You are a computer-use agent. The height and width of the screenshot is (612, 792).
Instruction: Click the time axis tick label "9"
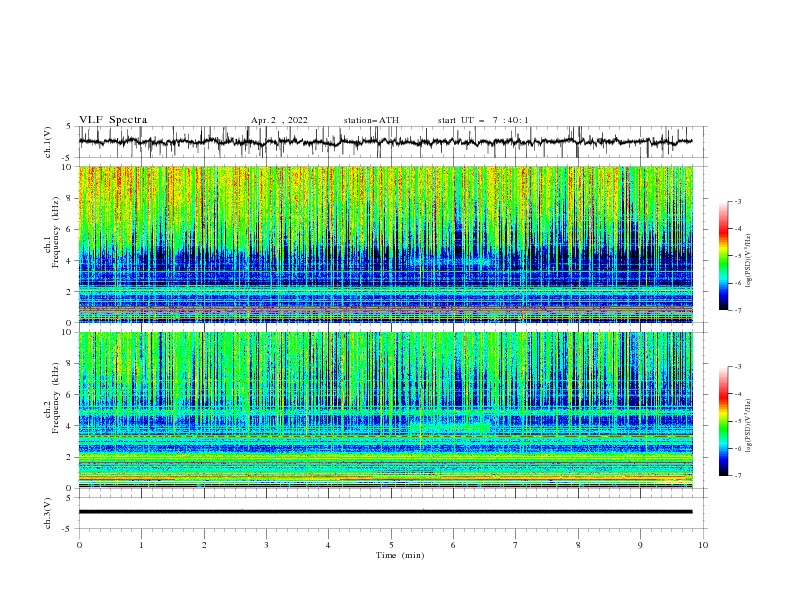[x=640, y=545]
